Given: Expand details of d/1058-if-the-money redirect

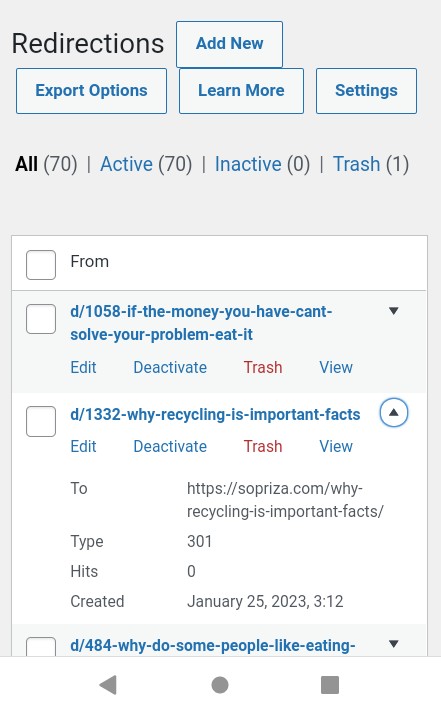Looking at the screenshot, I should [x=394, y=311].
